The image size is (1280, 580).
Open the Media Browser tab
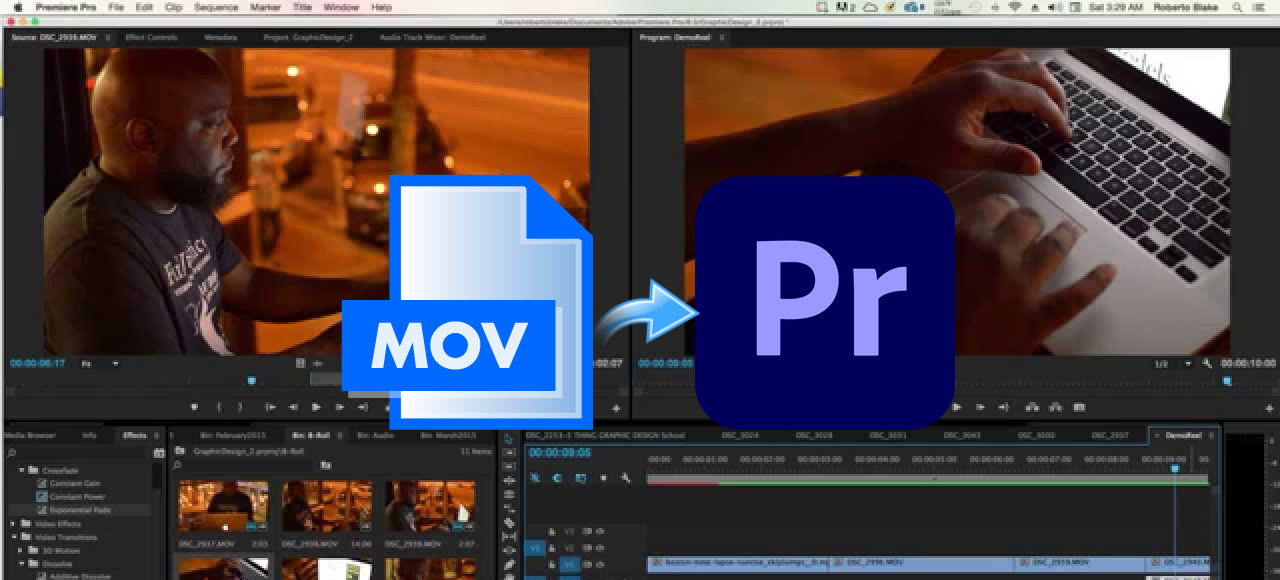(31, 436)
